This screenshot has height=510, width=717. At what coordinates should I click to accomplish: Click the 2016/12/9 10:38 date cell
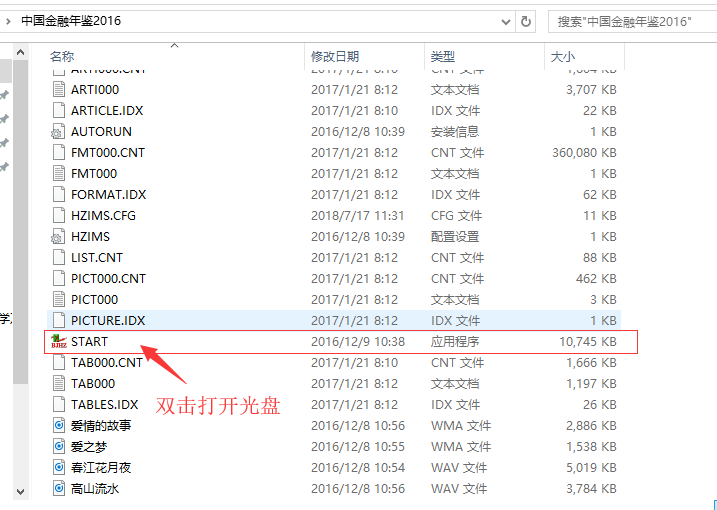[x=358, y=342]
